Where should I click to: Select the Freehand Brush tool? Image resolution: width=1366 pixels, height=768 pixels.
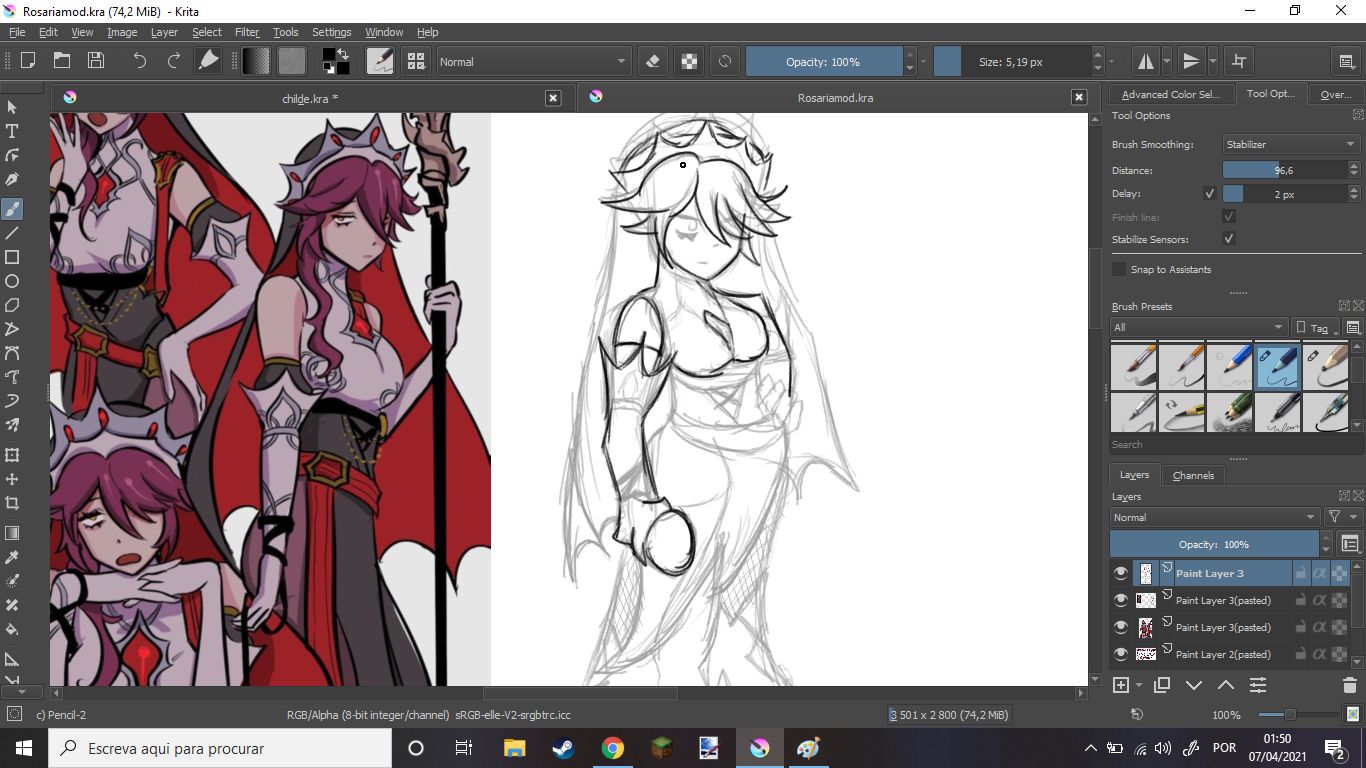coord(12,208)
